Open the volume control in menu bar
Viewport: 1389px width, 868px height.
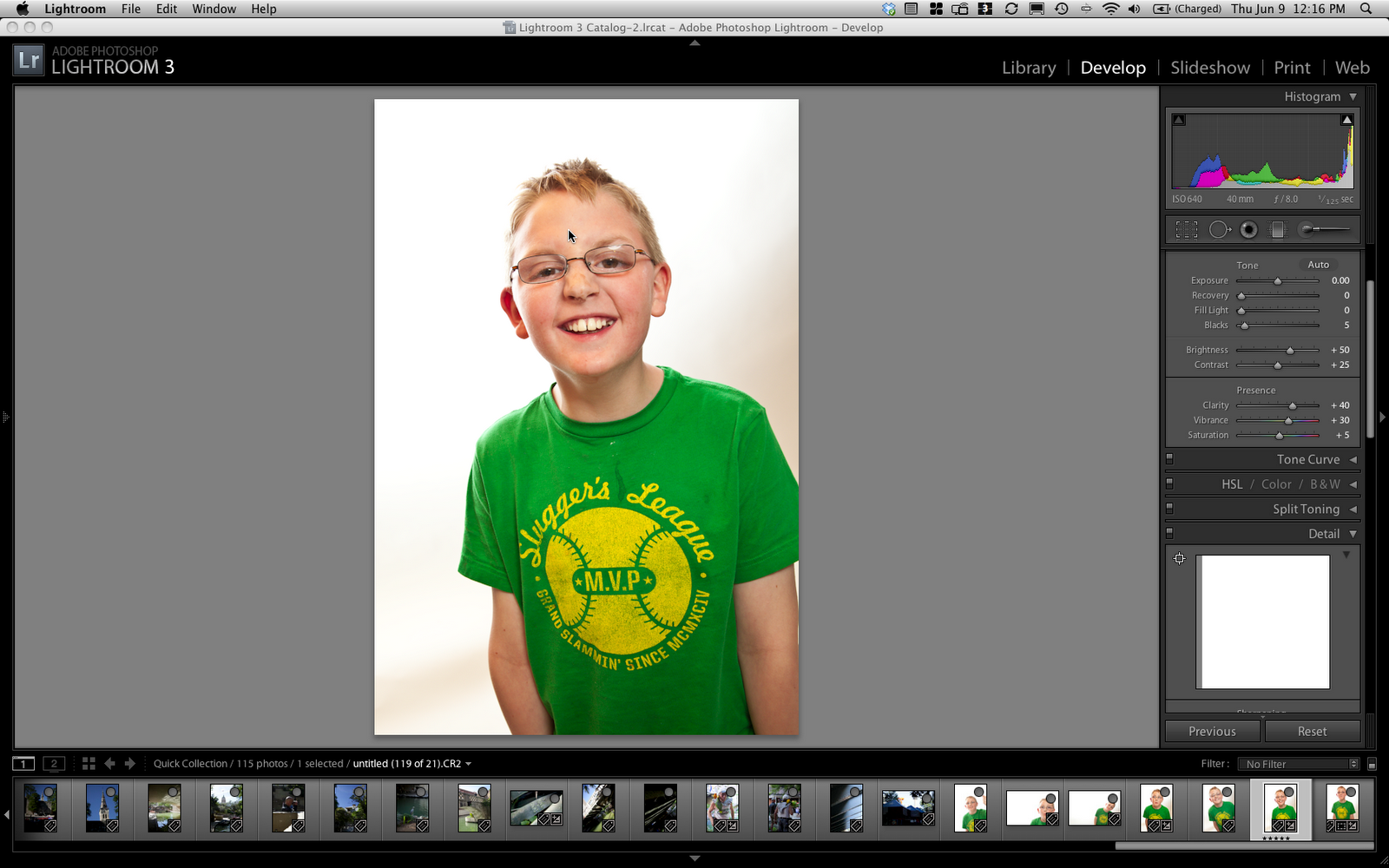pos(1134,9)
